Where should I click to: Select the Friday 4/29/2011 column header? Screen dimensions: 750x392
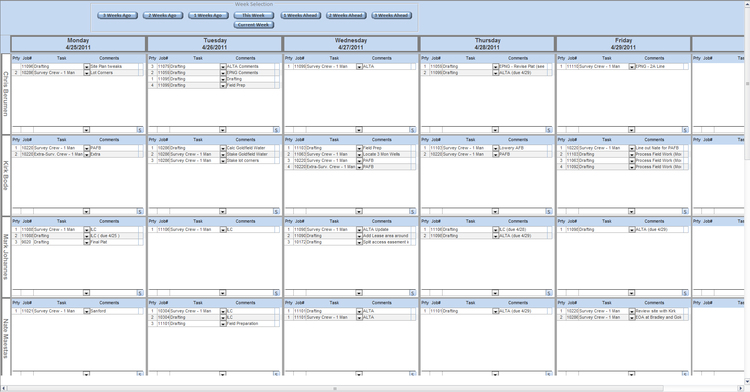point(623,44)
